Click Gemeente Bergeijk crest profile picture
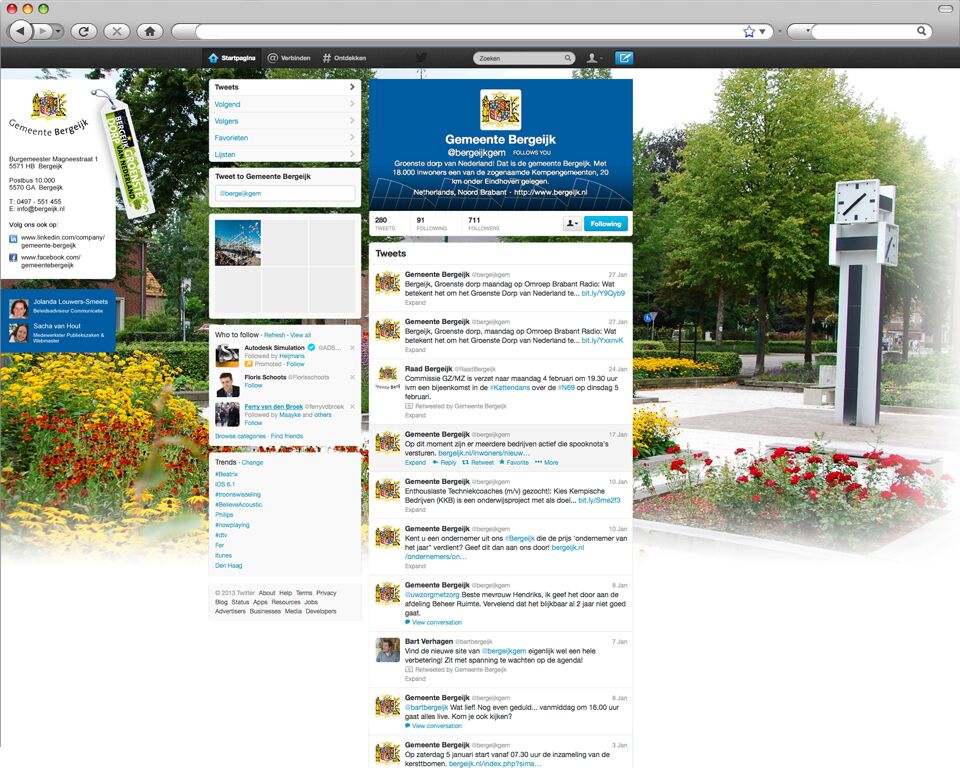This screenshot has height=768, width=960. [x=501, y=110]
